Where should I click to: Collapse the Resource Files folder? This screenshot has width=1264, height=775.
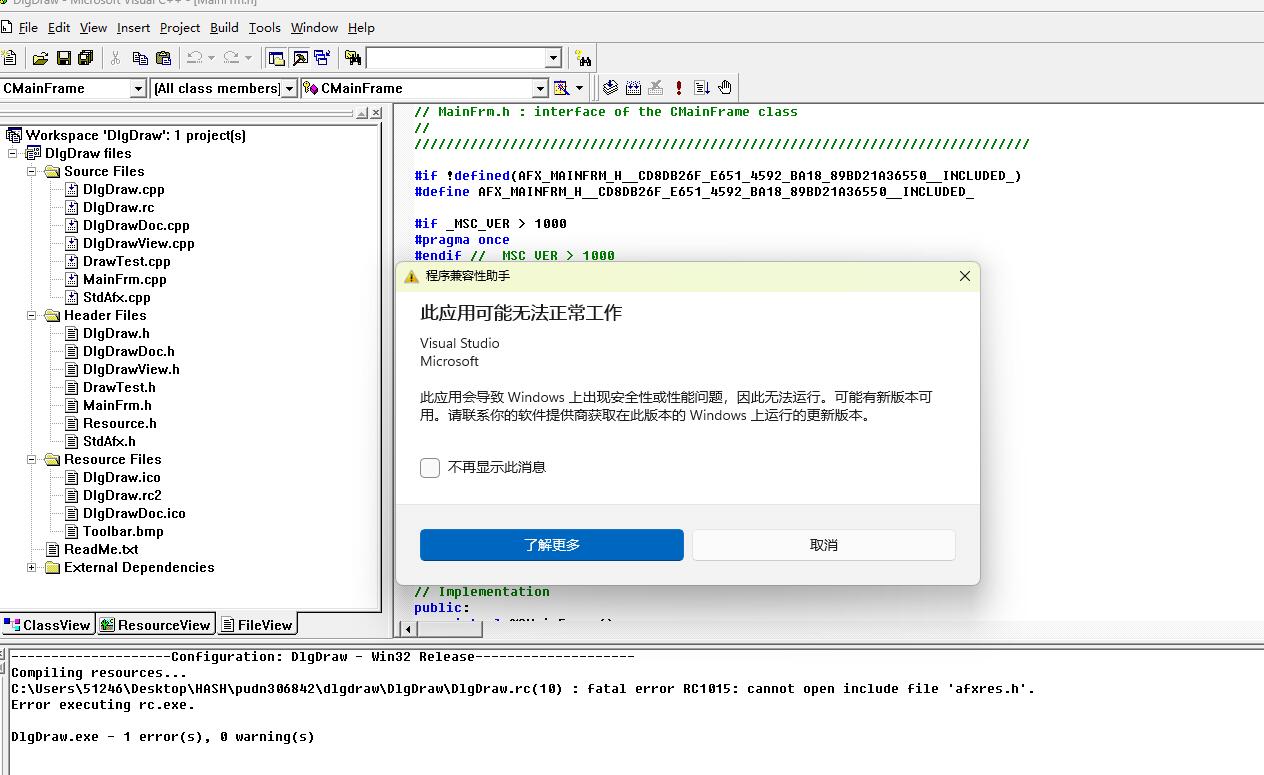[32, 459]
